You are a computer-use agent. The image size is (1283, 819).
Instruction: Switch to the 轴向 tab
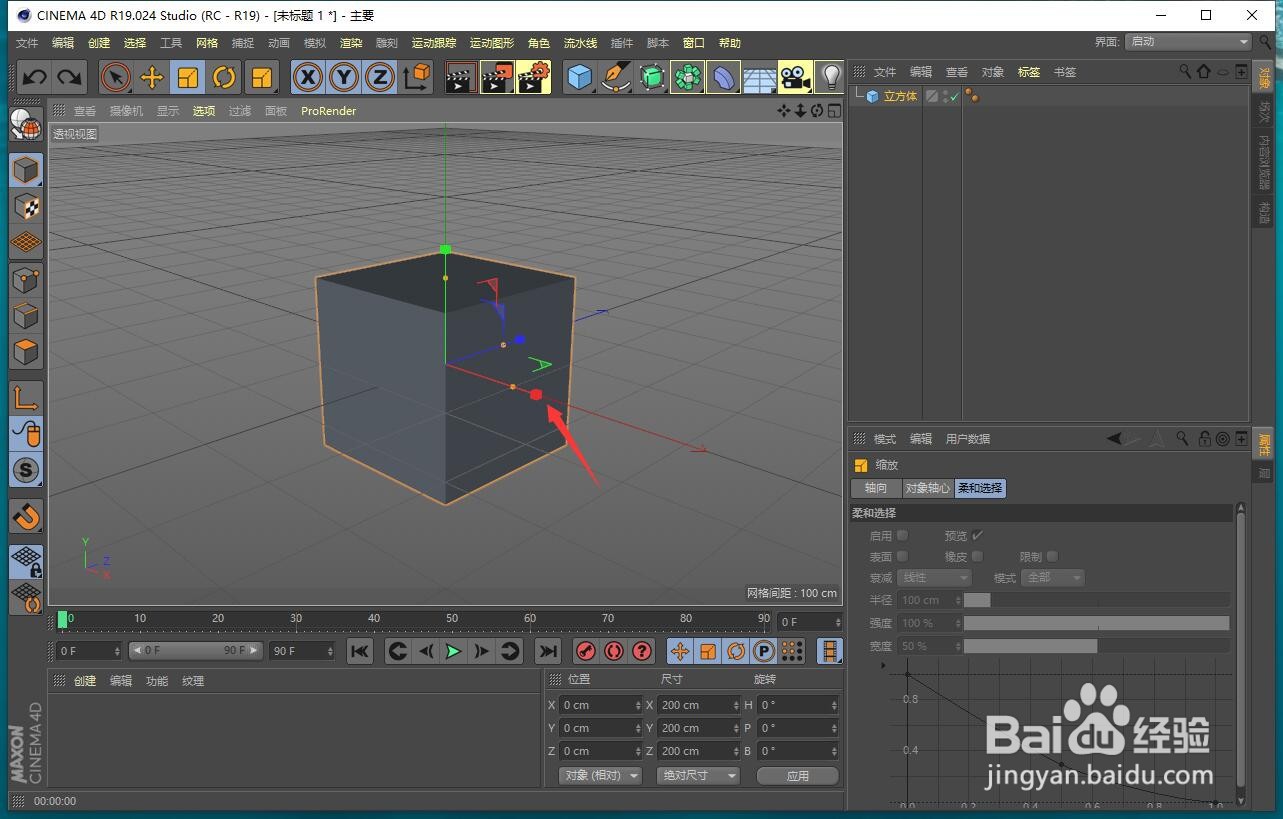point(875,488)
